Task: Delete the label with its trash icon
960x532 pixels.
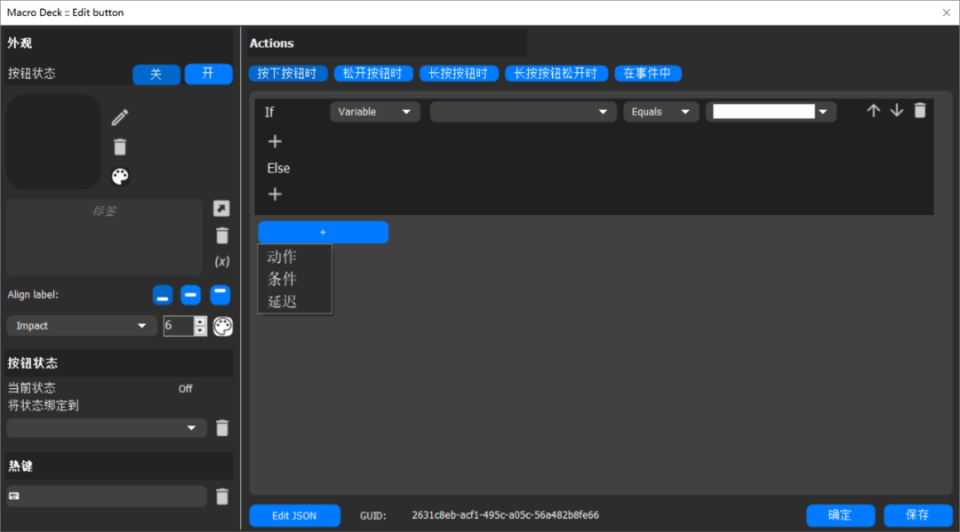Action: click(222, 236)
